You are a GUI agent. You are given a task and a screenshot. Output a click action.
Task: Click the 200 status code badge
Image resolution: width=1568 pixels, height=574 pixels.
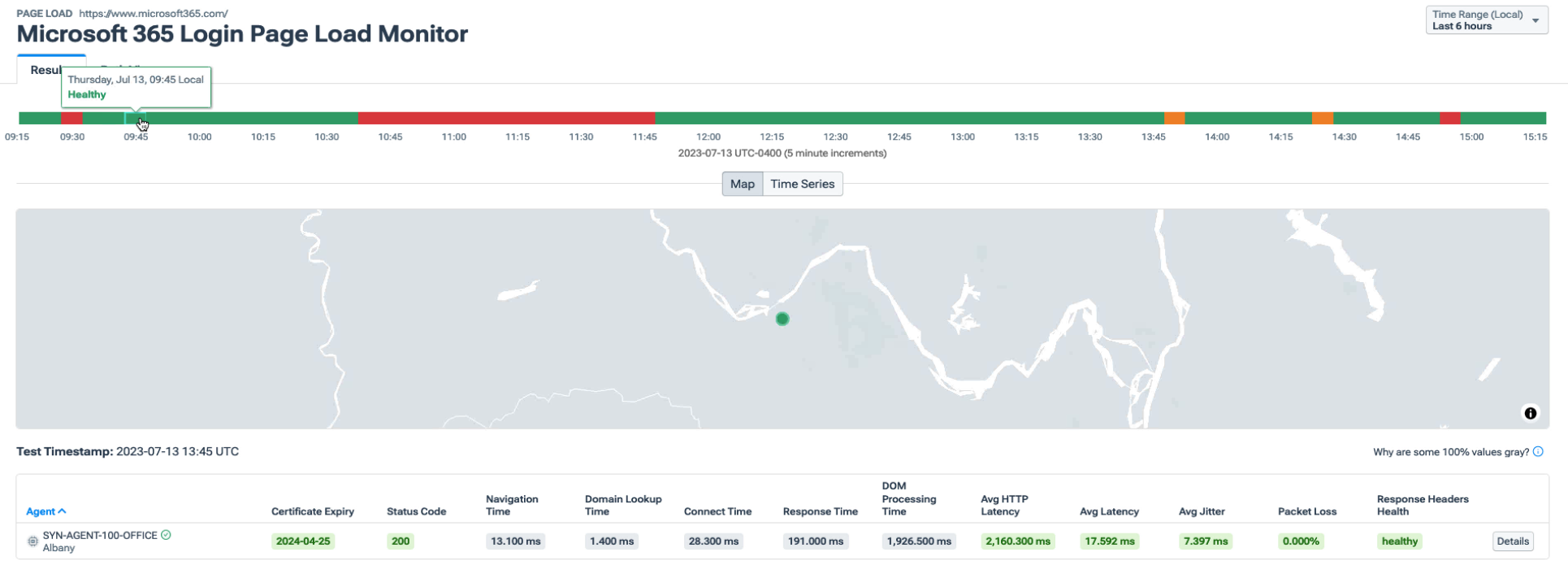point(401,541)
